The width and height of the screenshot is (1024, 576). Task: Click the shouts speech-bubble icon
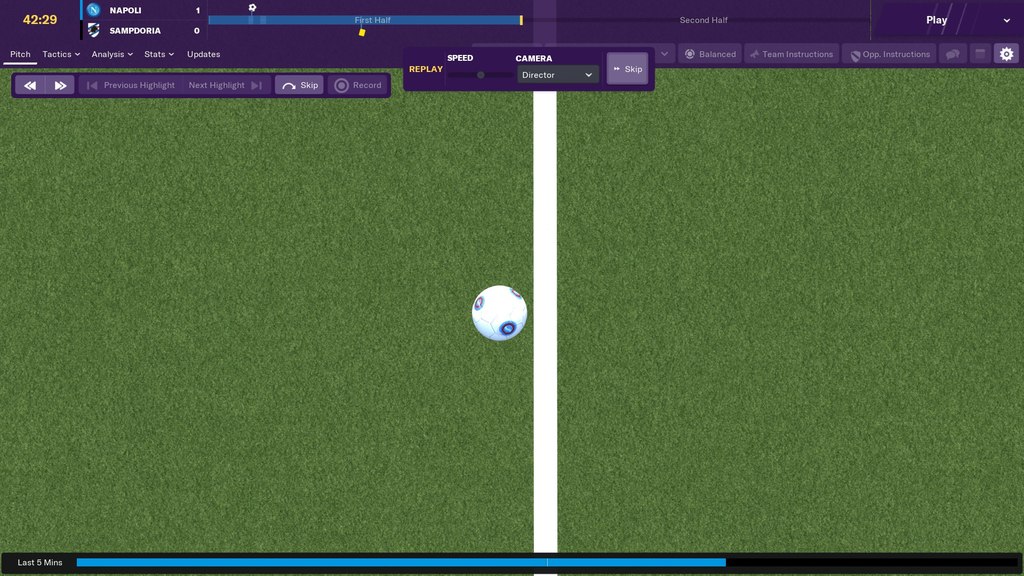[953, 54]
